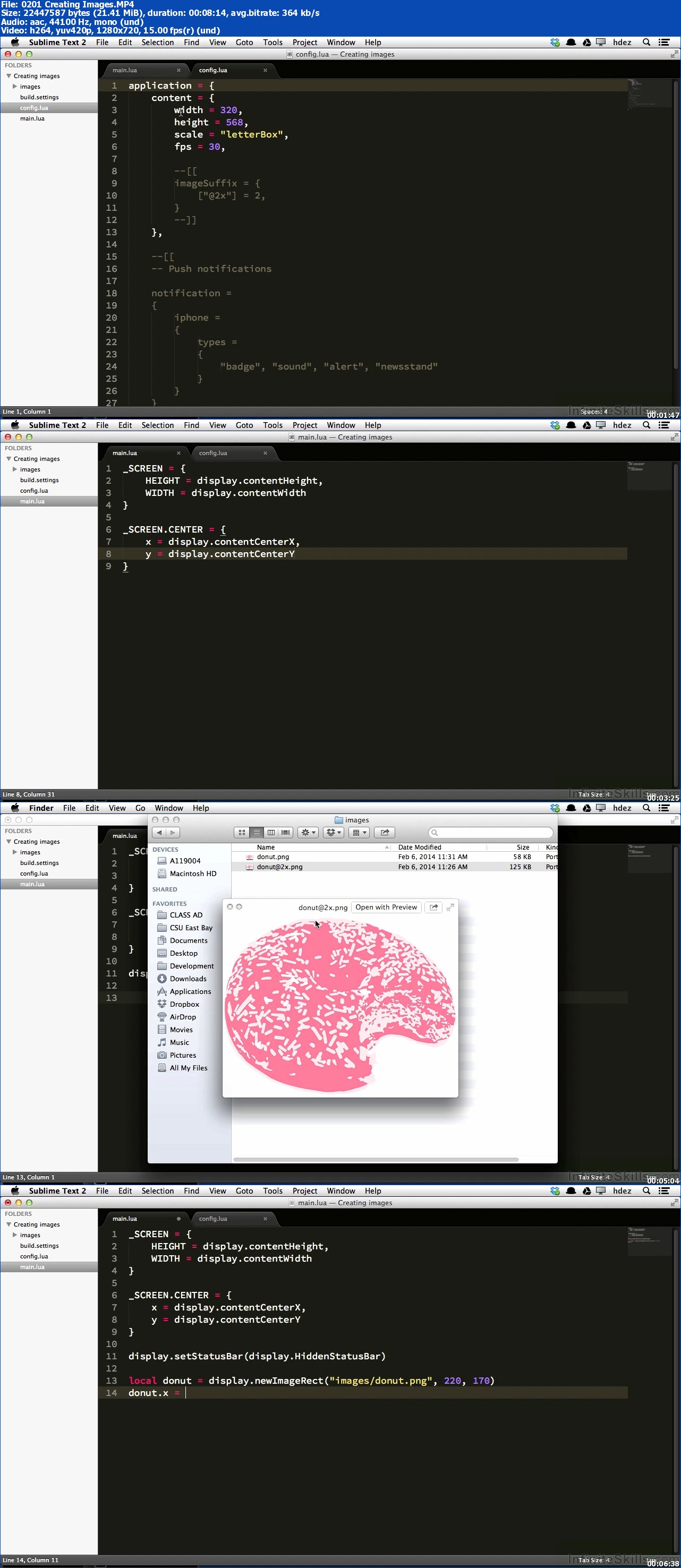Open Goto menu in config.lua window frame
The height and width of the screenshot is (1568, 681).
coord(244,42)
